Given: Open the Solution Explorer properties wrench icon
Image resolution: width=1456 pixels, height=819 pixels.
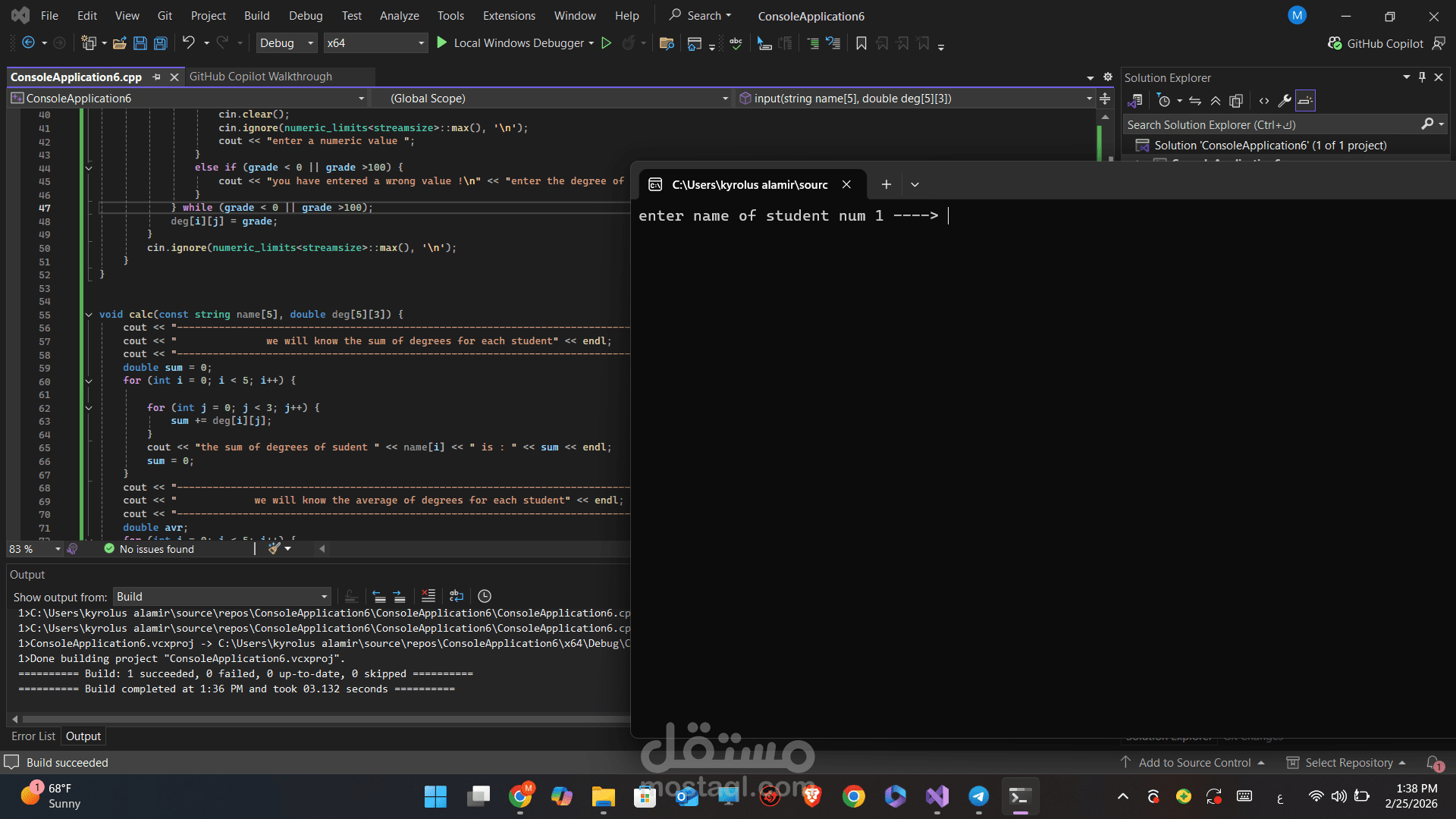Looking at the screenshot, I should [x=1284, y=100].
